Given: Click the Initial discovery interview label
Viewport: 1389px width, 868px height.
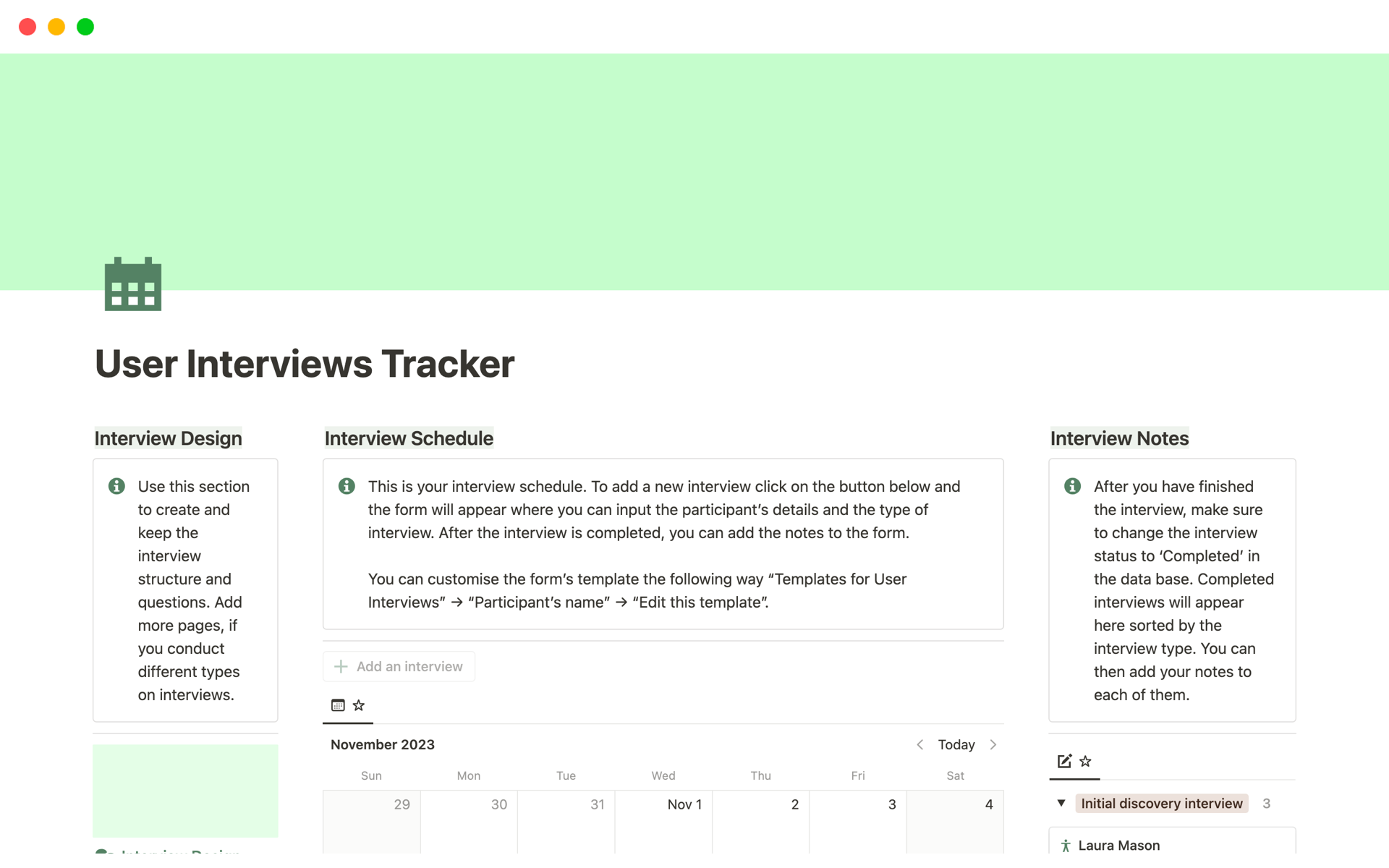Looking at the screenshot, I should tap(1162, 803).
